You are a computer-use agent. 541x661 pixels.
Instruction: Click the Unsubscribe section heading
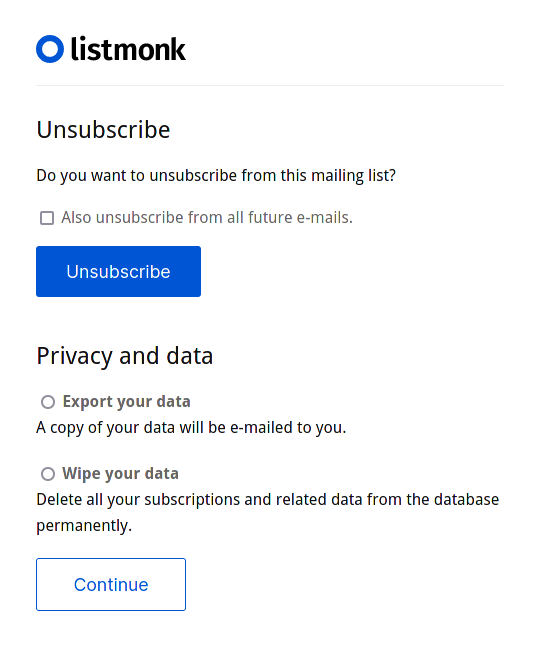click(103, 129)
